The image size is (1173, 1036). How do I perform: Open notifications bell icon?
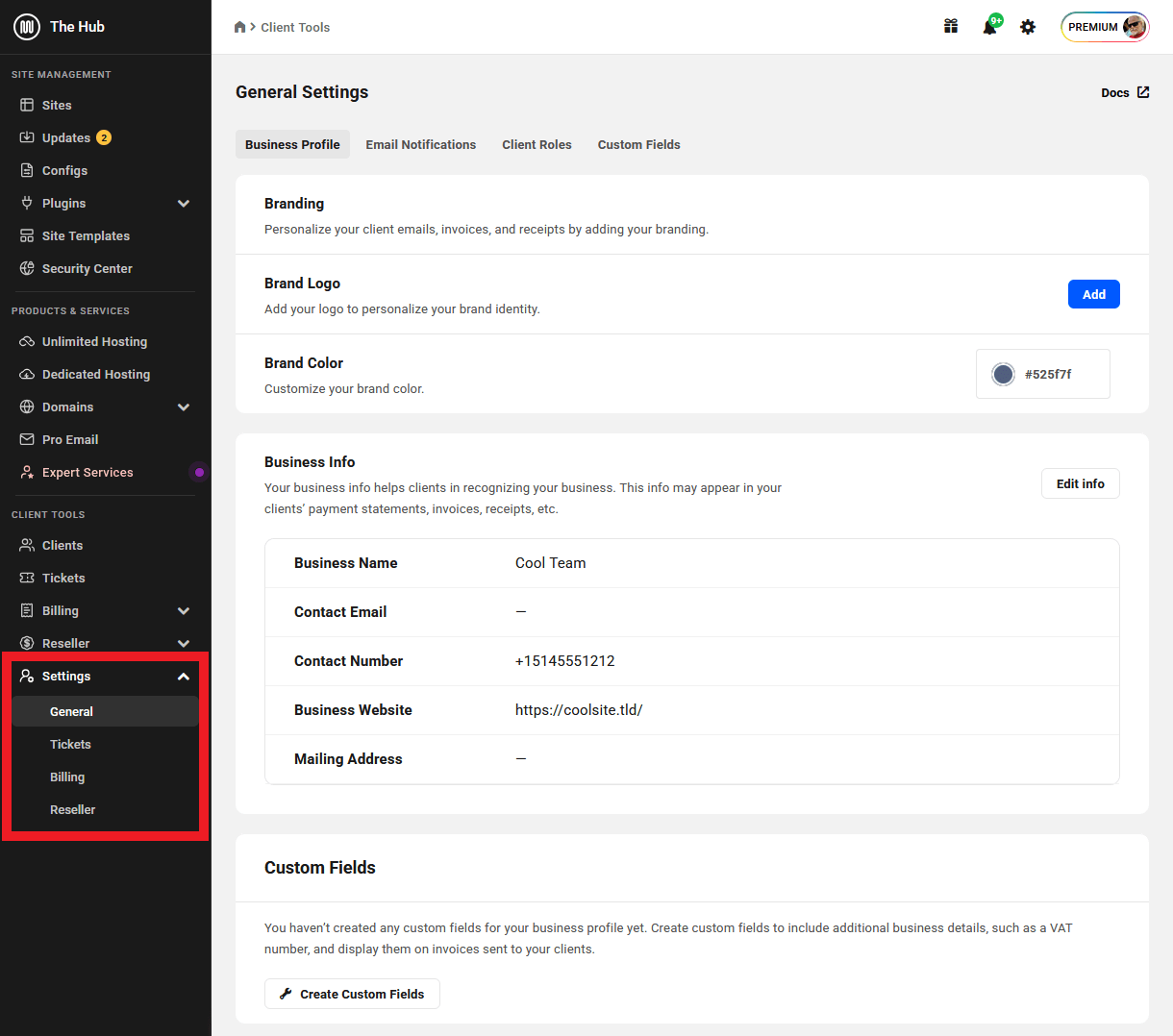click(989, 27)
